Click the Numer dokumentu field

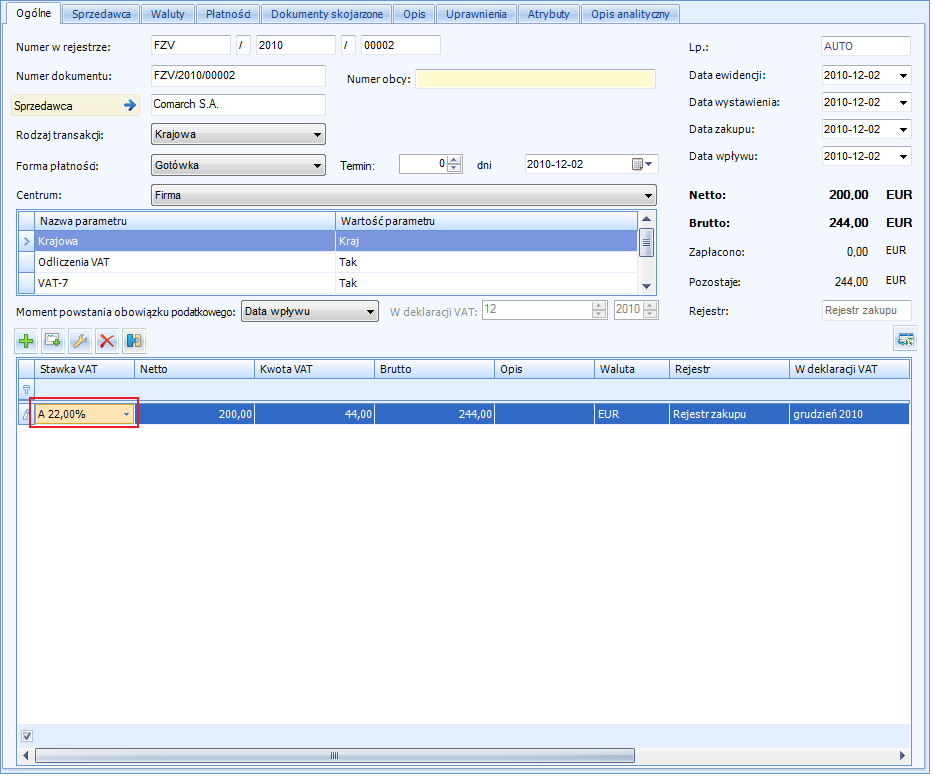(238, 76)
